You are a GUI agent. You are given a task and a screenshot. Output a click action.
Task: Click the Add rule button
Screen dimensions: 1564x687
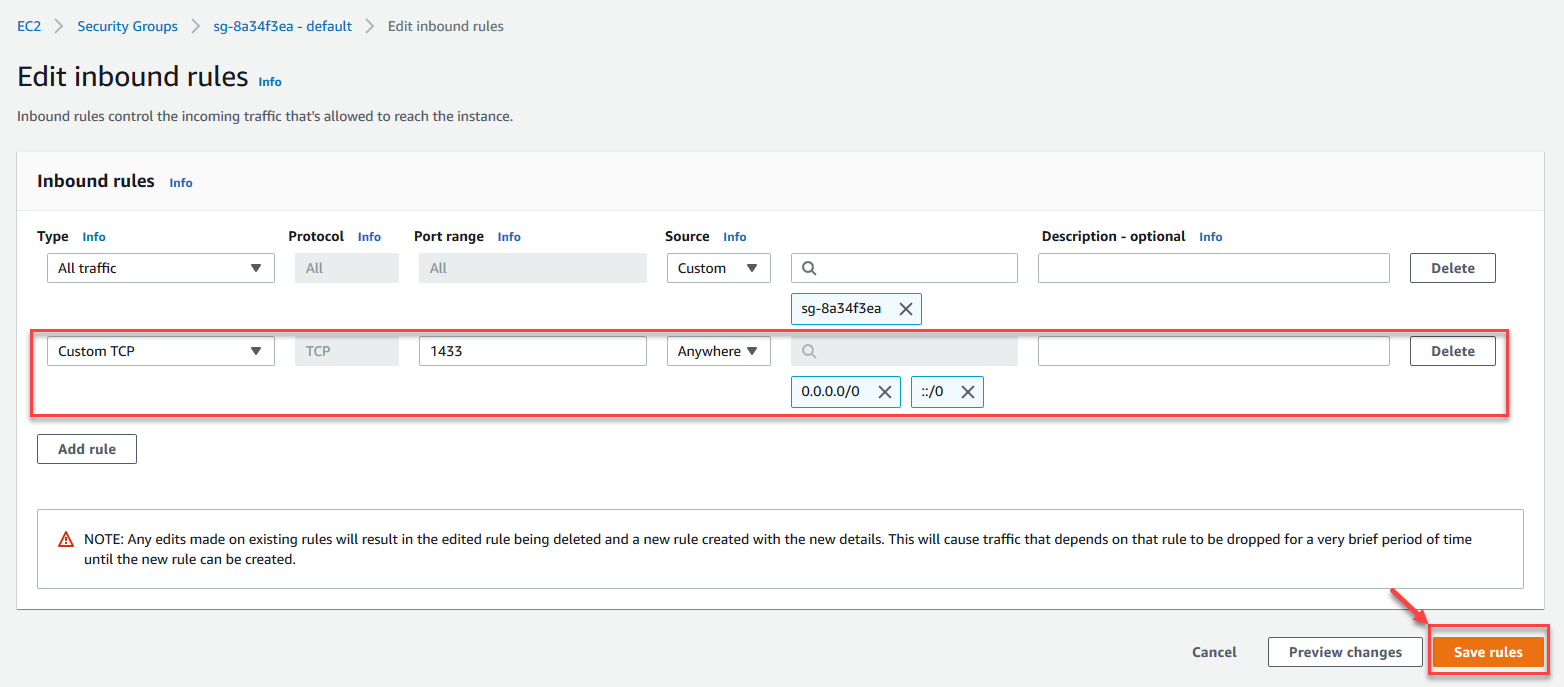[87, 449]
